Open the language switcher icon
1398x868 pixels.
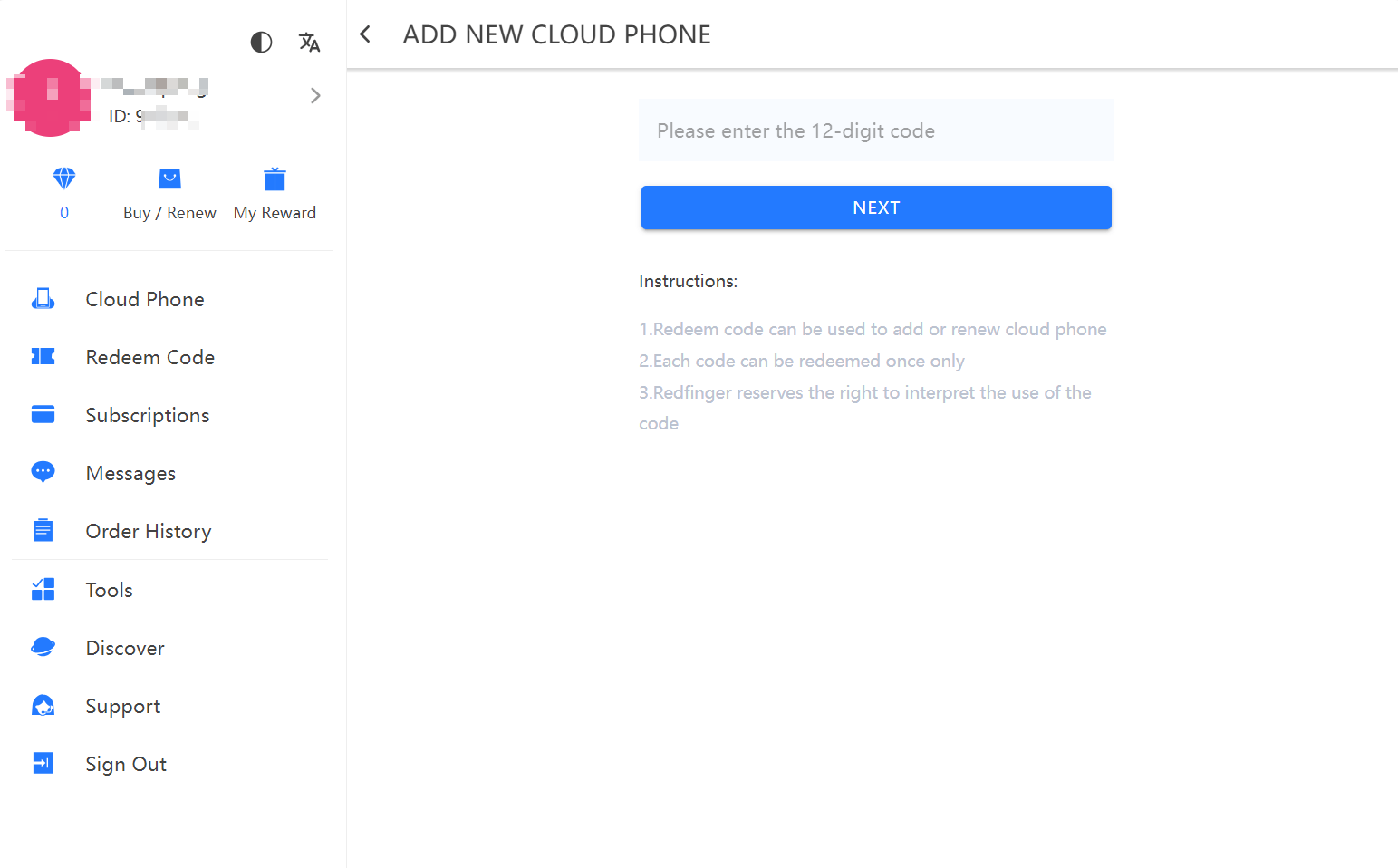(309, 42)
